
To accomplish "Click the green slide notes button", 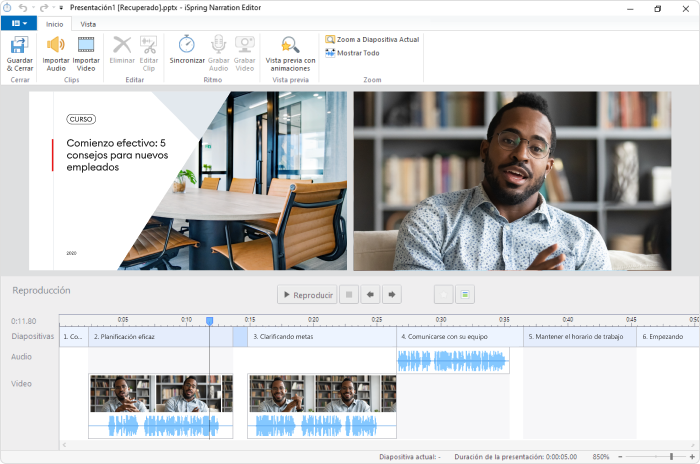I will tap(465, 295).
